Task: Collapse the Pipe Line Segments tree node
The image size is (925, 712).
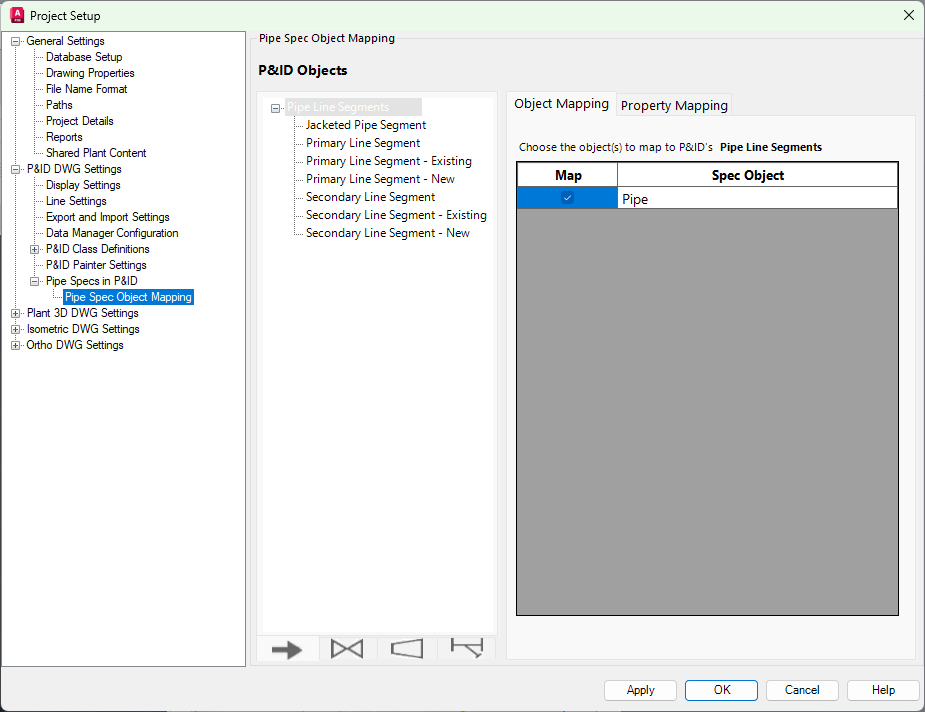Action: coord(276,108)
